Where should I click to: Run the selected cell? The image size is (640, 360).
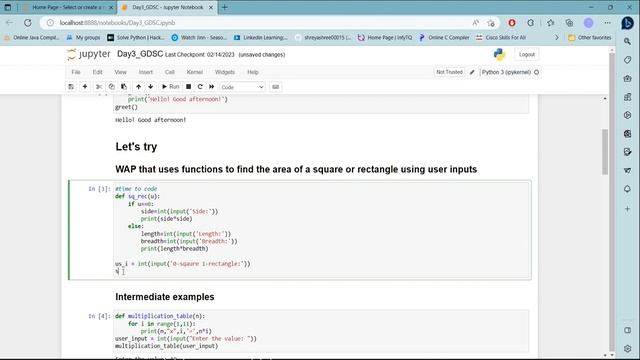pos(171,87)
